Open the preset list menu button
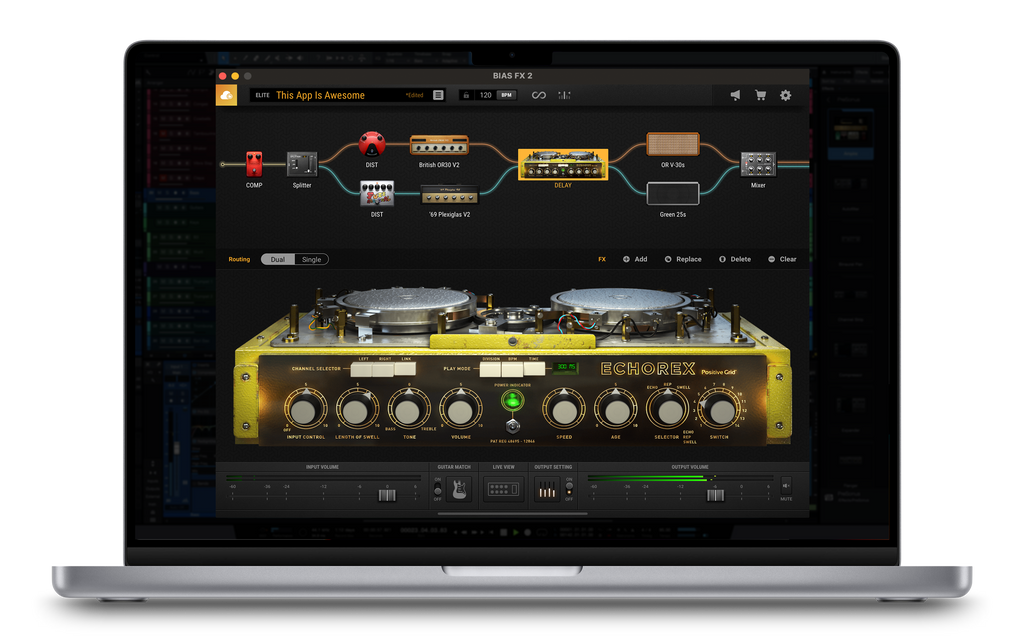 click(438, 95)
